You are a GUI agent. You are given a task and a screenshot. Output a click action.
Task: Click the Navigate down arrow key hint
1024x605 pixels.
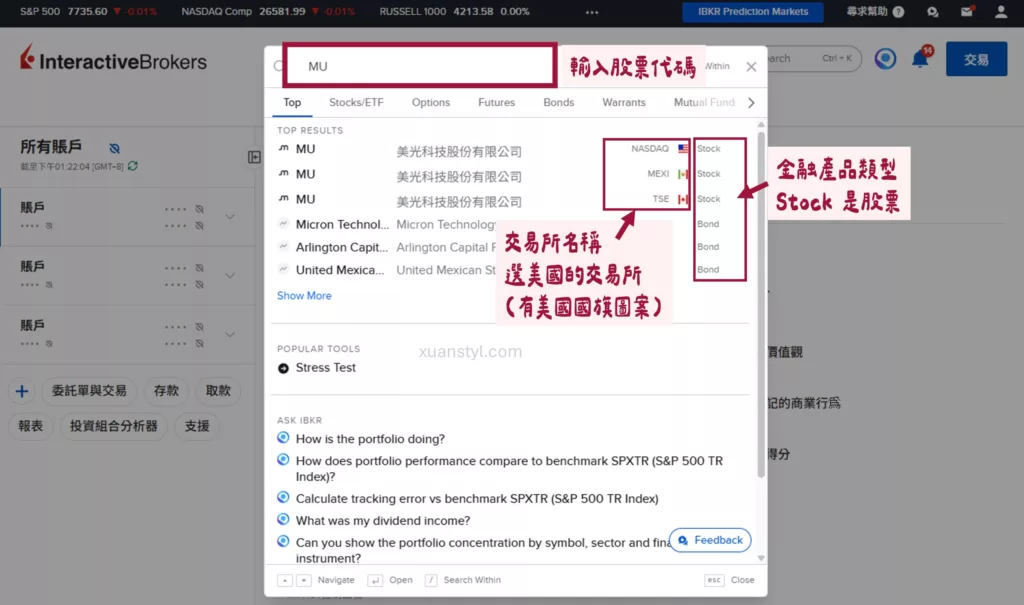click(304, 580)
